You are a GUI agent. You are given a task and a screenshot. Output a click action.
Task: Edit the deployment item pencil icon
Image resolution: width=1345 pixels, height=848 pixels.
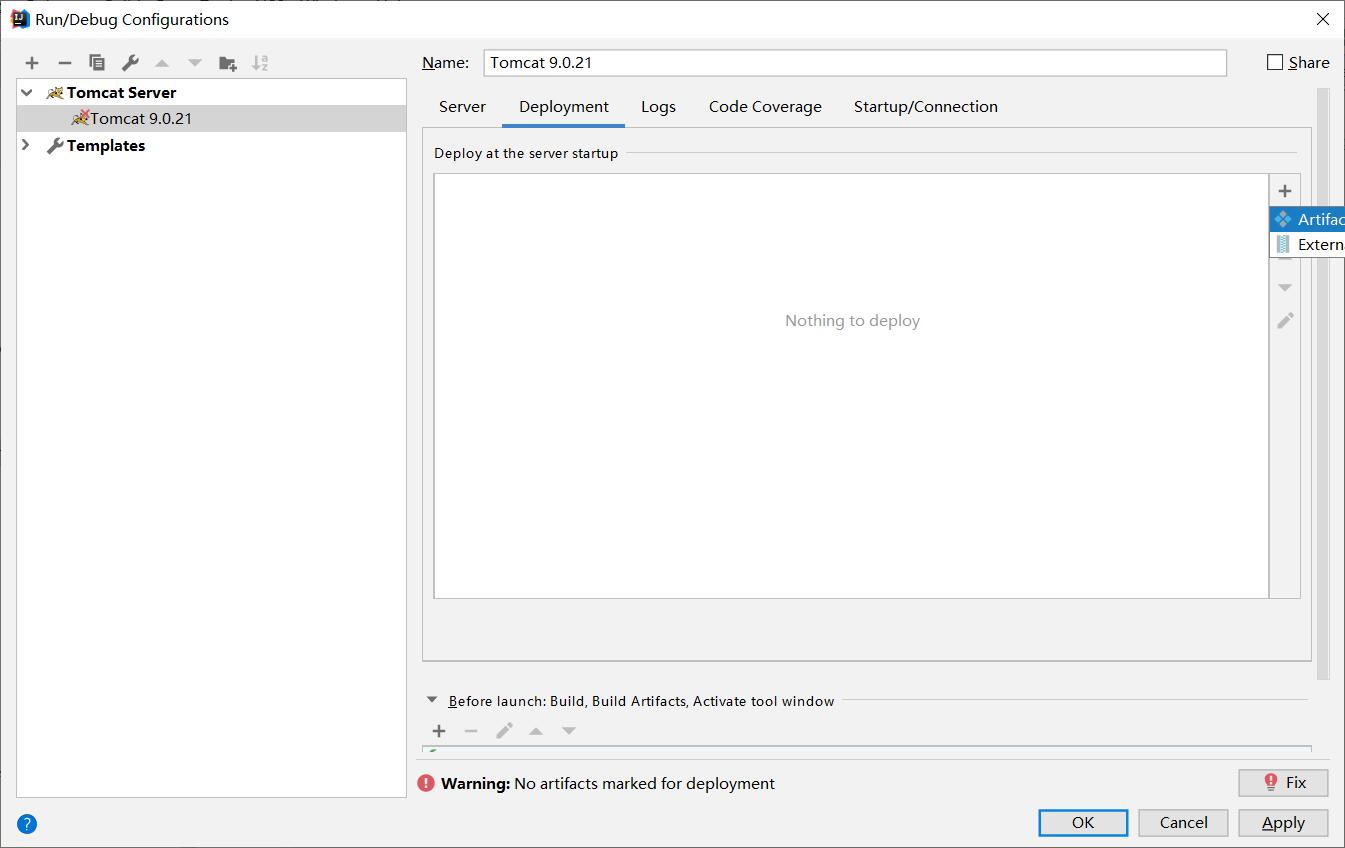[x=1285, y=320]
